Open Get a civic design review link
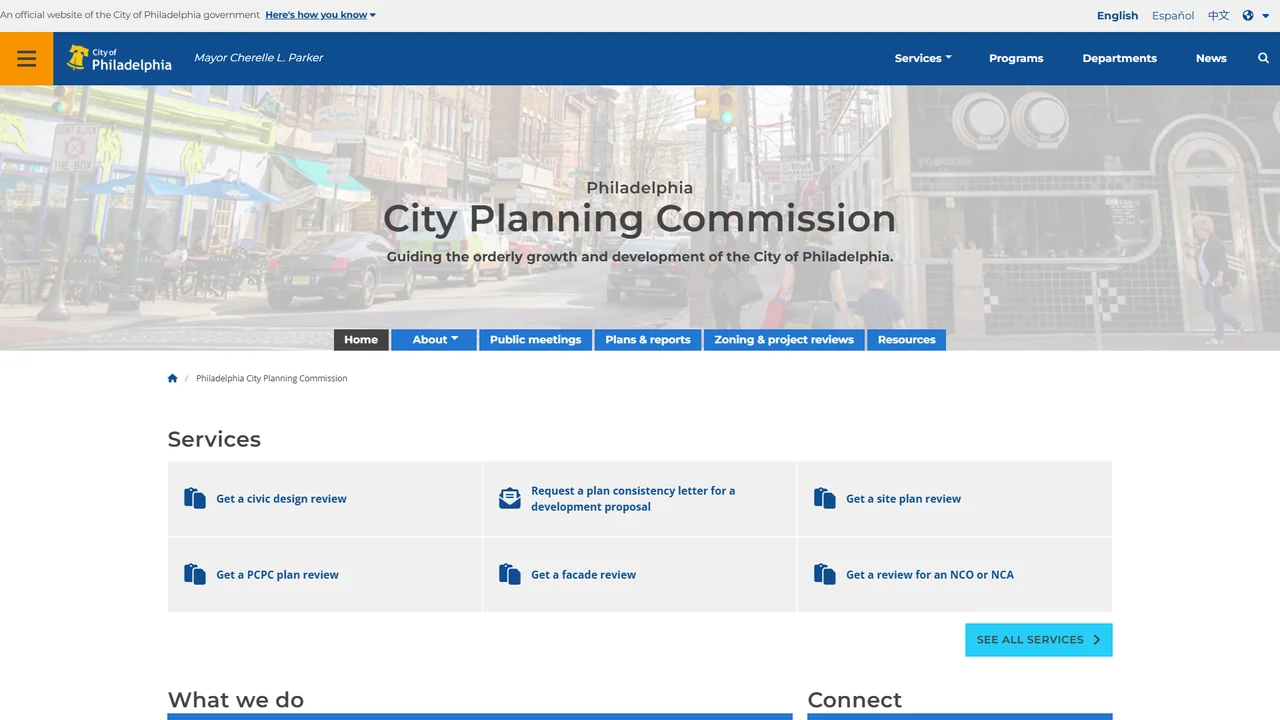 point(281,499)
